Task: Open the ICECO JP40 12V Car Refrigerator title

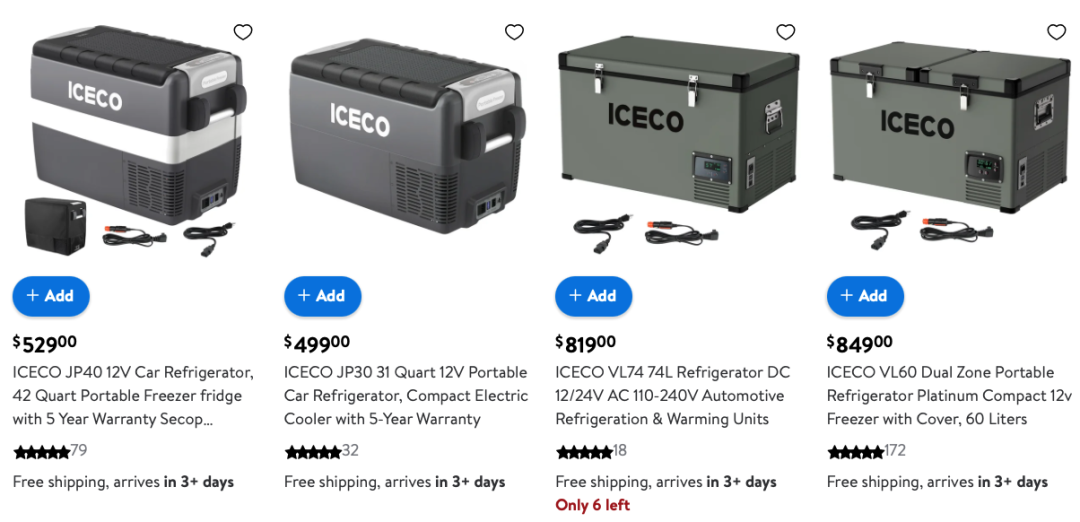Action: point(134,396)
